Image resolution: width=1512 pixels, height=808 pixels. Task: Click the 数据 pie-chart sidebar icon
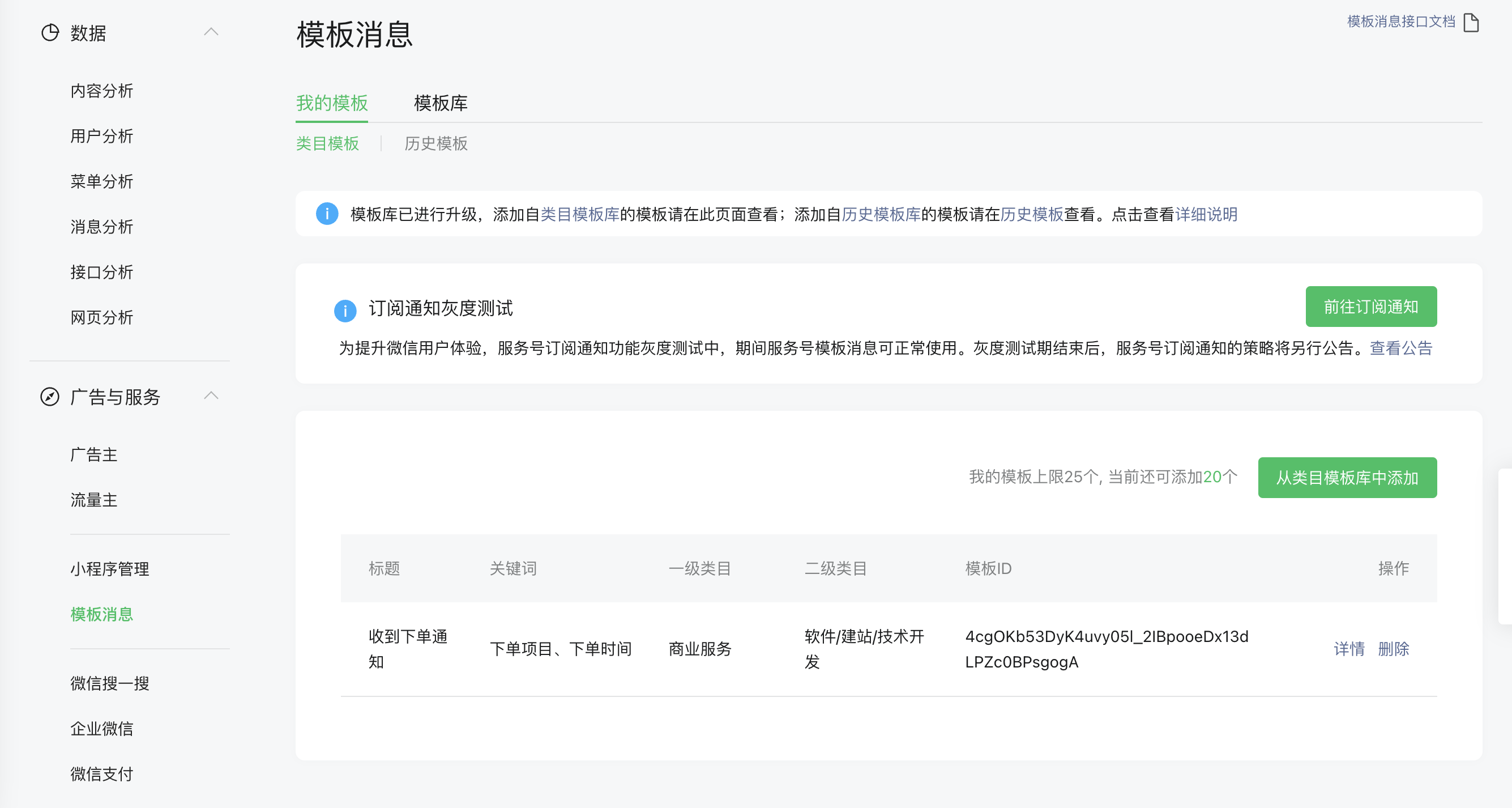[50, 32]
